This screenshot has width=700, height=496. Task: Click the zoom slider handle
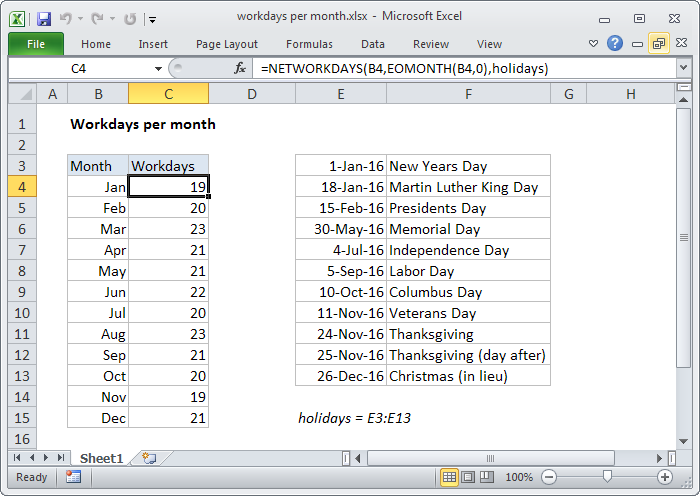point(607,477)
